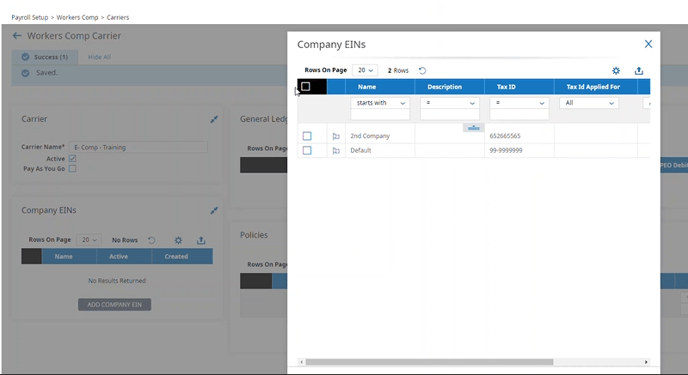
Task: Sort by Tax Id Applied For column
Action: [593, 87]
